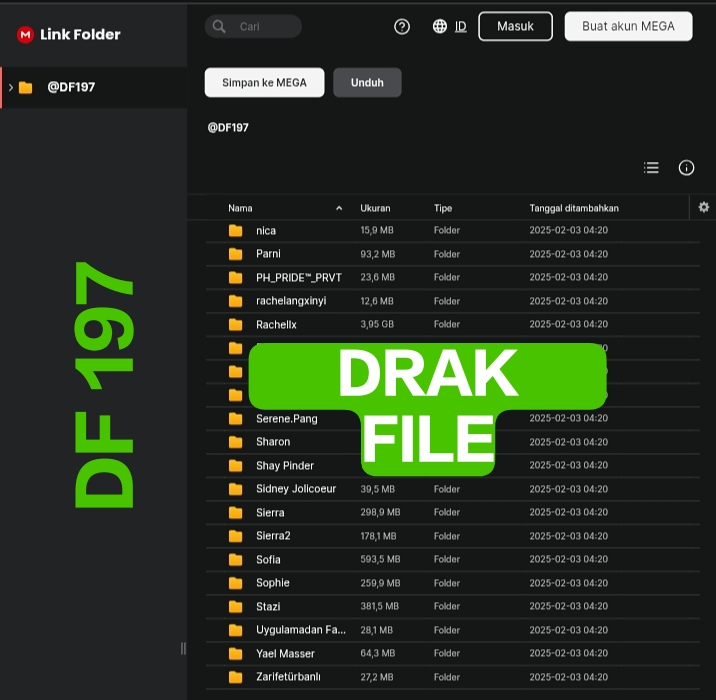Click Simpan ke MEGA button
716x700 pixels.
tap(264, 83)
